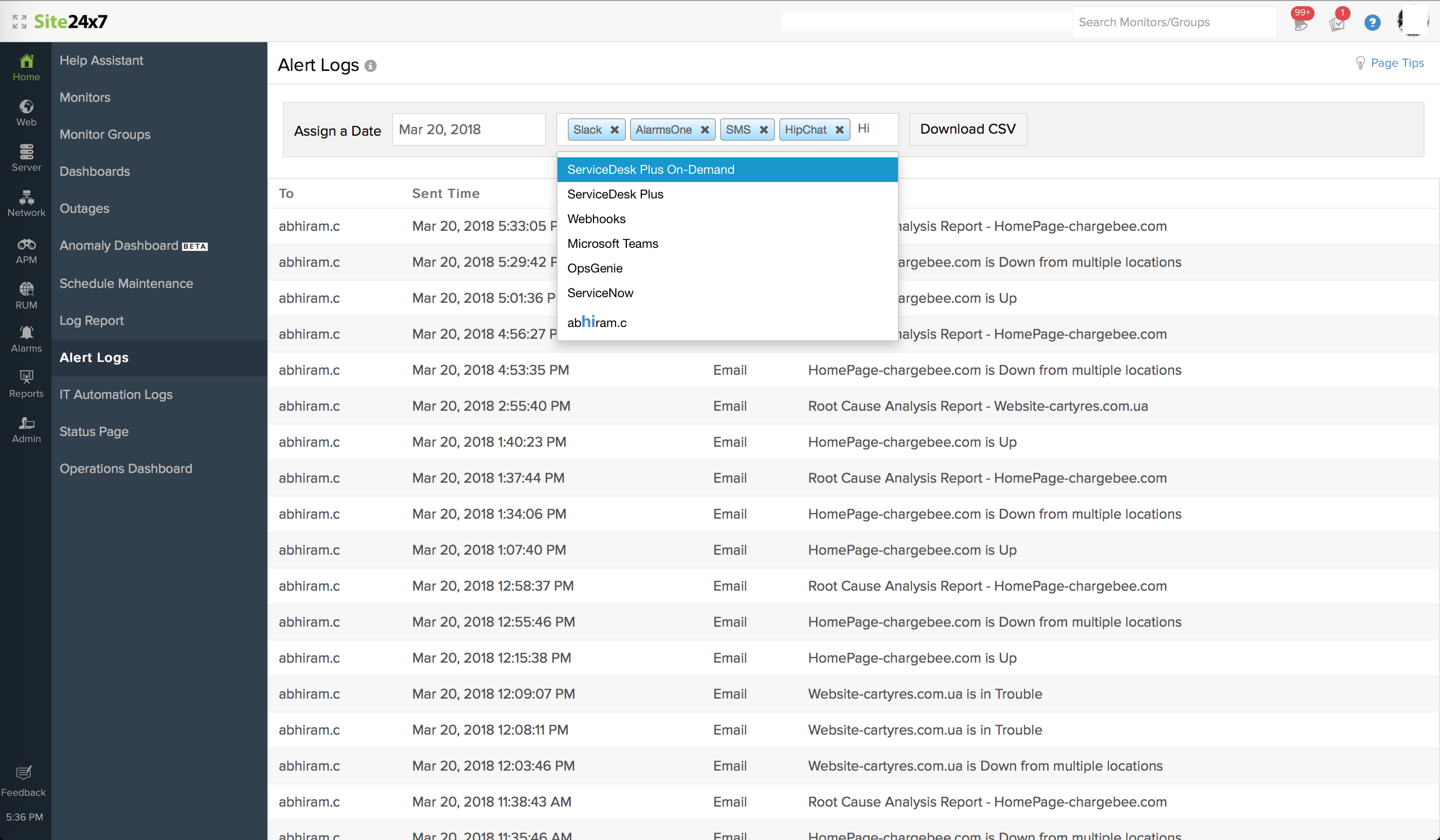Click the blue help question mark icon
1440x840 pixels.
coord(1372,22)
